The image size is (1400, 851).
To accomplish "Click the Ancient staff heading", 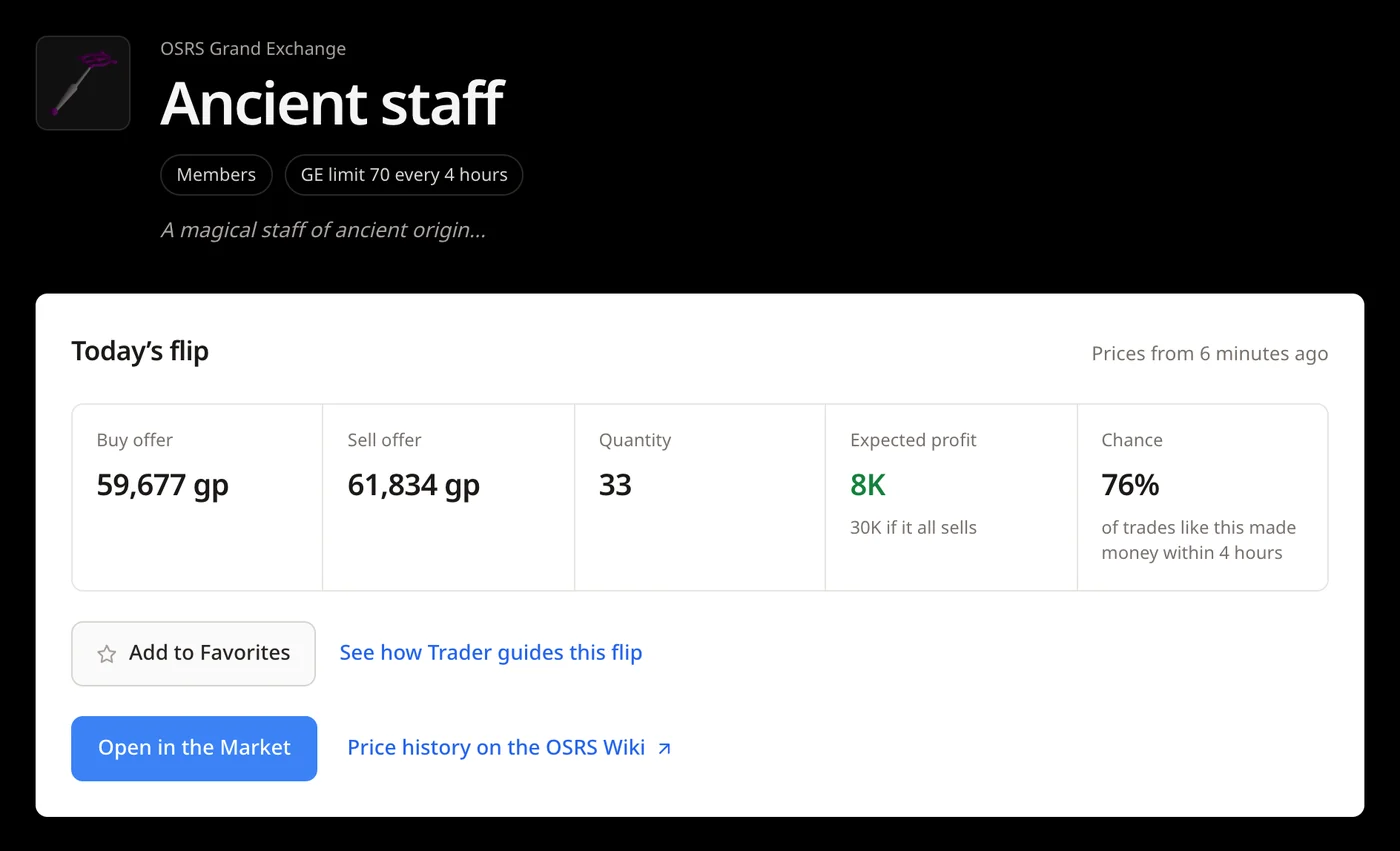I will pyautogui.click(x=332, y=102).
